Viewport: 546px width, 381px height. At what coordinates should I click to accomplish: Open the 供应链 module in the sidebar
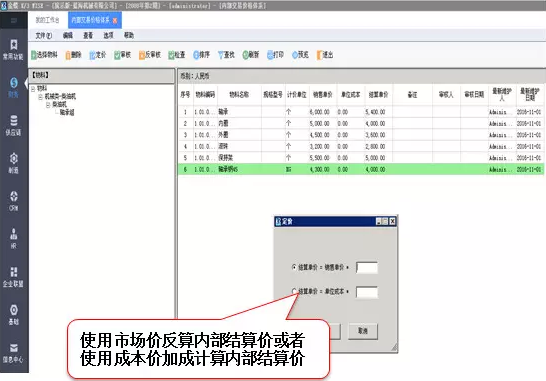pos(13,125)
